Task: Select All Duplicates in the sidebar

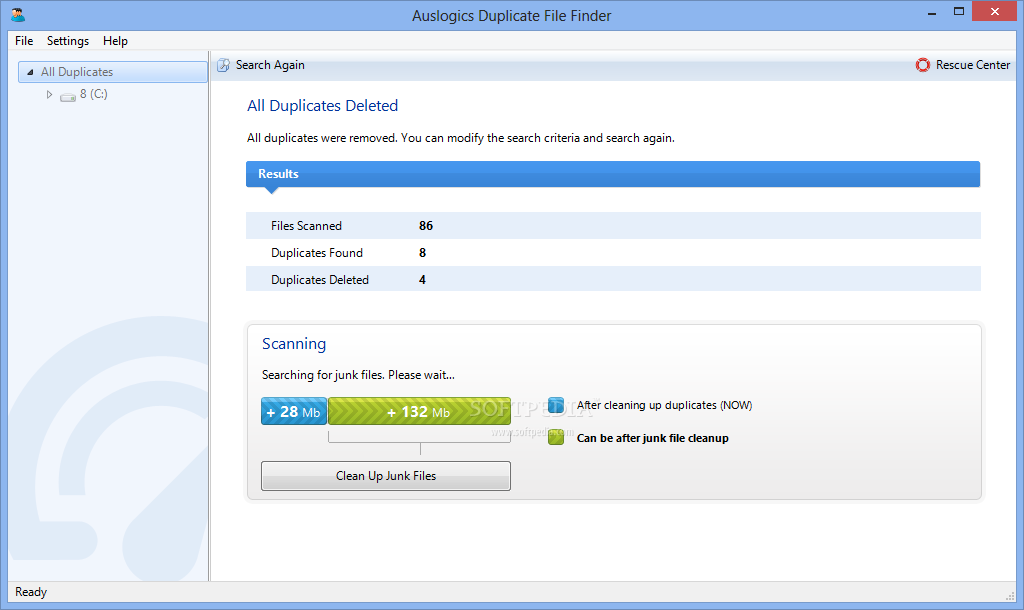Action: [x=113, y=72]
